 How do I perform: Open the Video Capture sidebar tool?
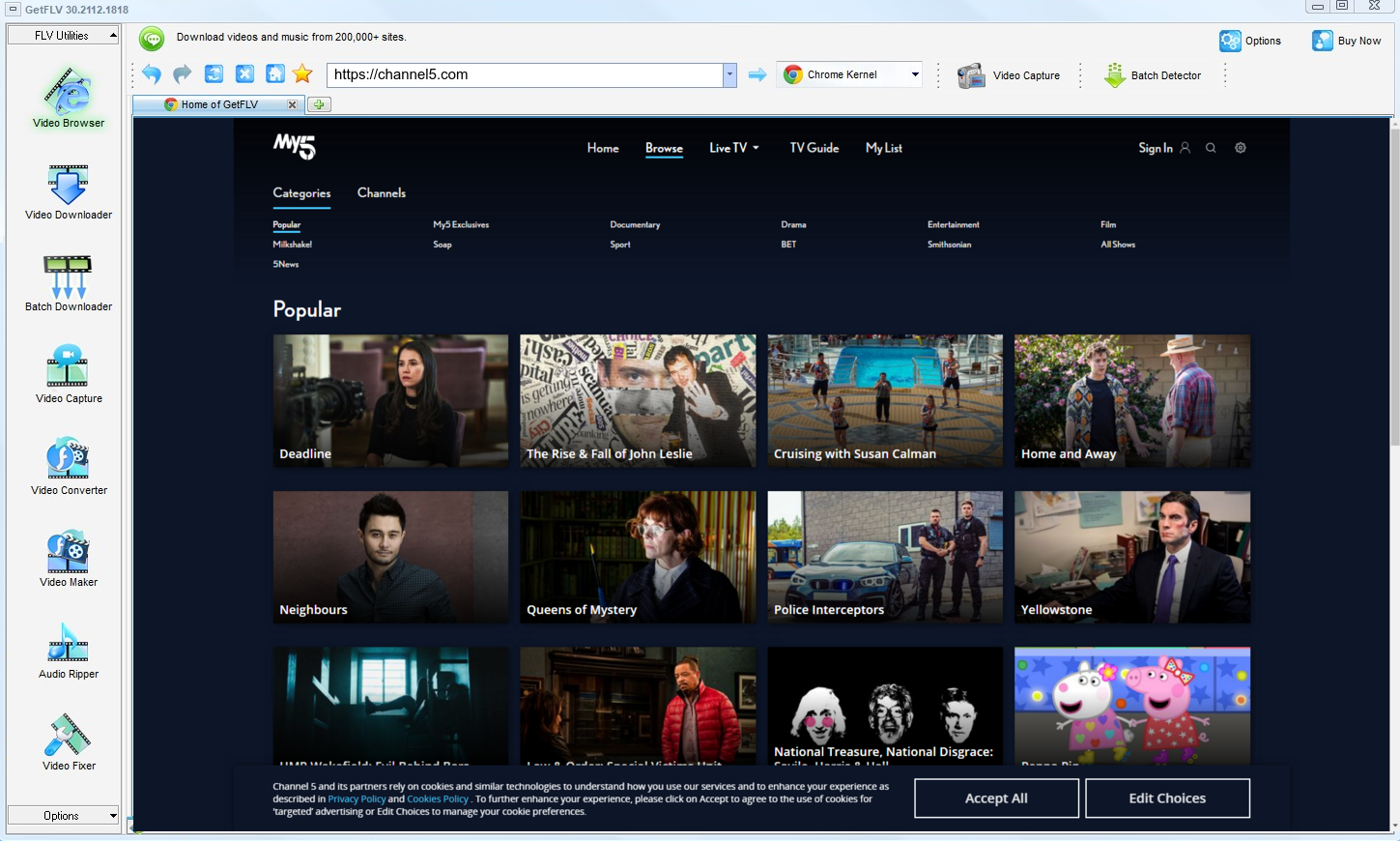click(x=69, y=375)
